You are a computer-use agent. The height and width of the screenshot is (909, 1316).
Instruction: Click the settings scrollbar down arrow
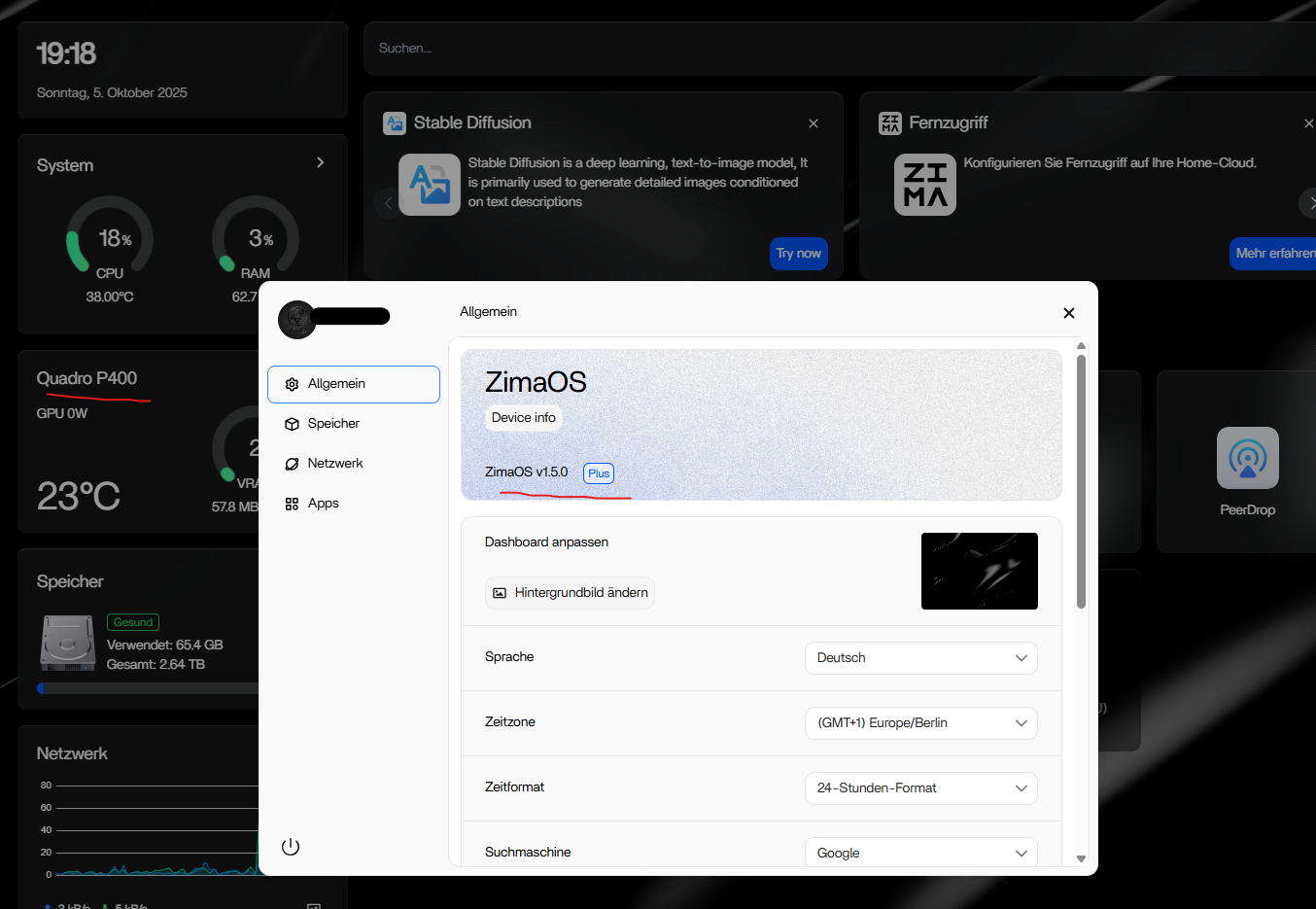pos(1081,858)
